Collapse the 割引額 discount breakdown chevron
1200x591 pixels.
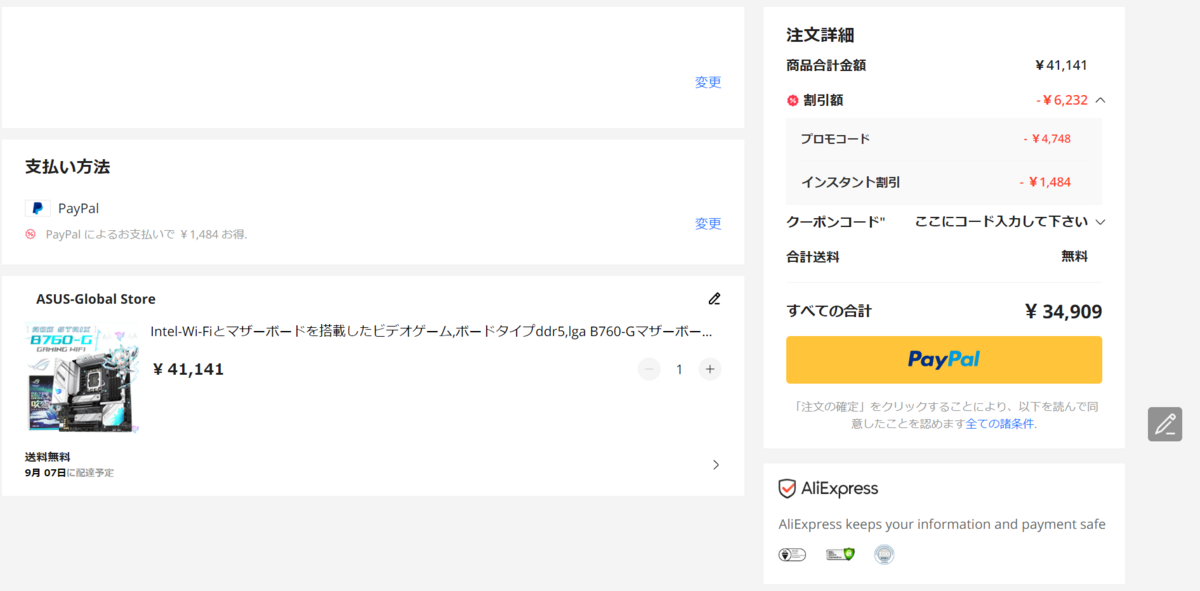tap(1100, 100)
